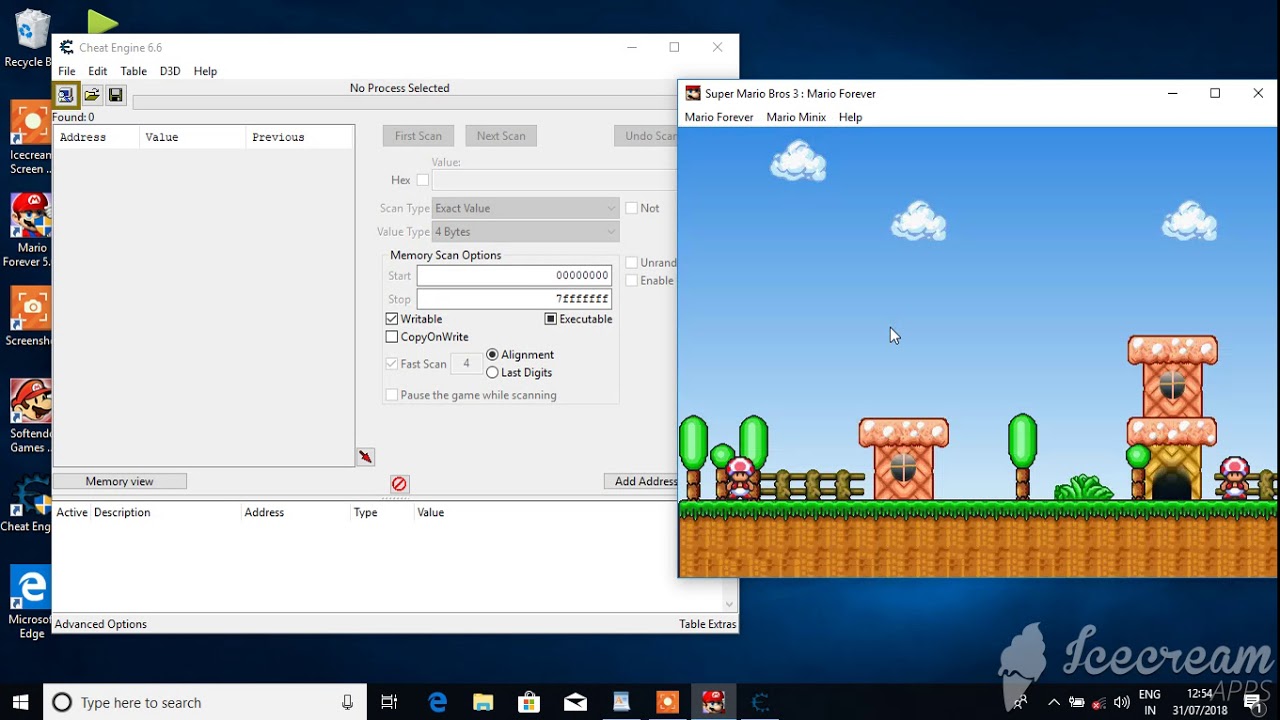Screen dimensions: 1280x720
Task: Click the Previous column header
Action: point(299,137)
